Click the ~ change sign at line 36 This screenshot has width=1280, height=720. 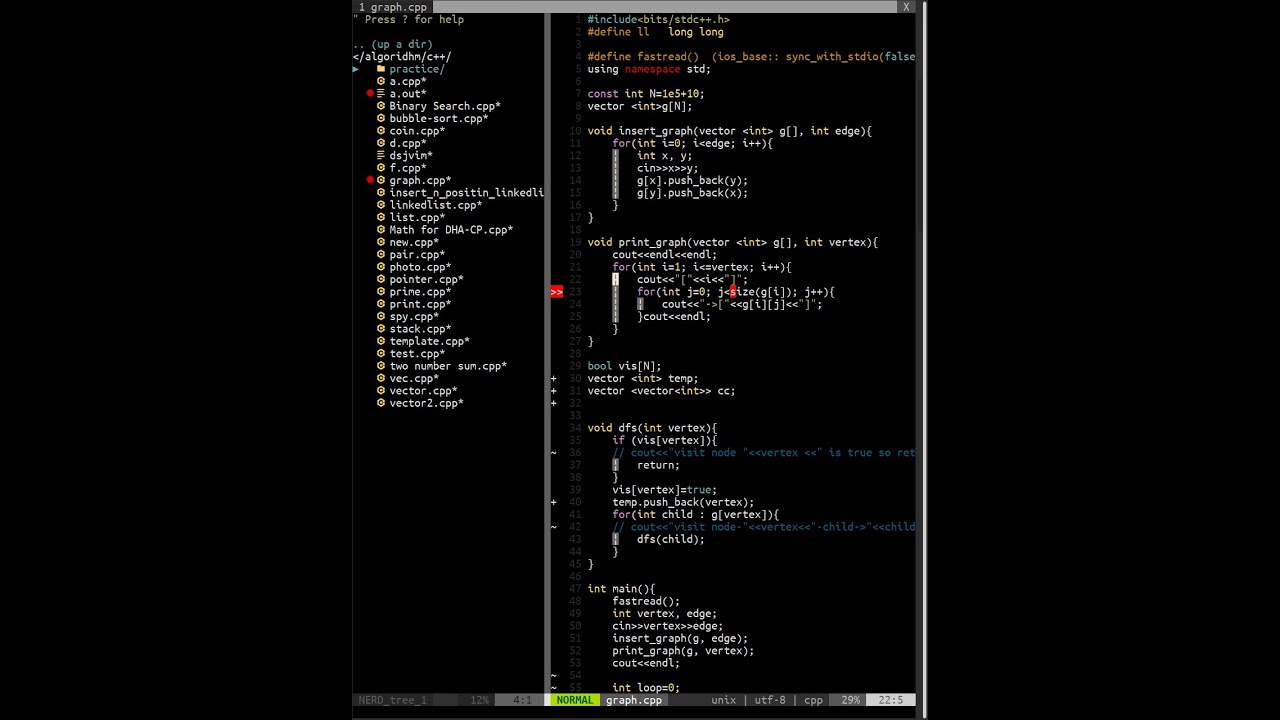pos(553,453)
